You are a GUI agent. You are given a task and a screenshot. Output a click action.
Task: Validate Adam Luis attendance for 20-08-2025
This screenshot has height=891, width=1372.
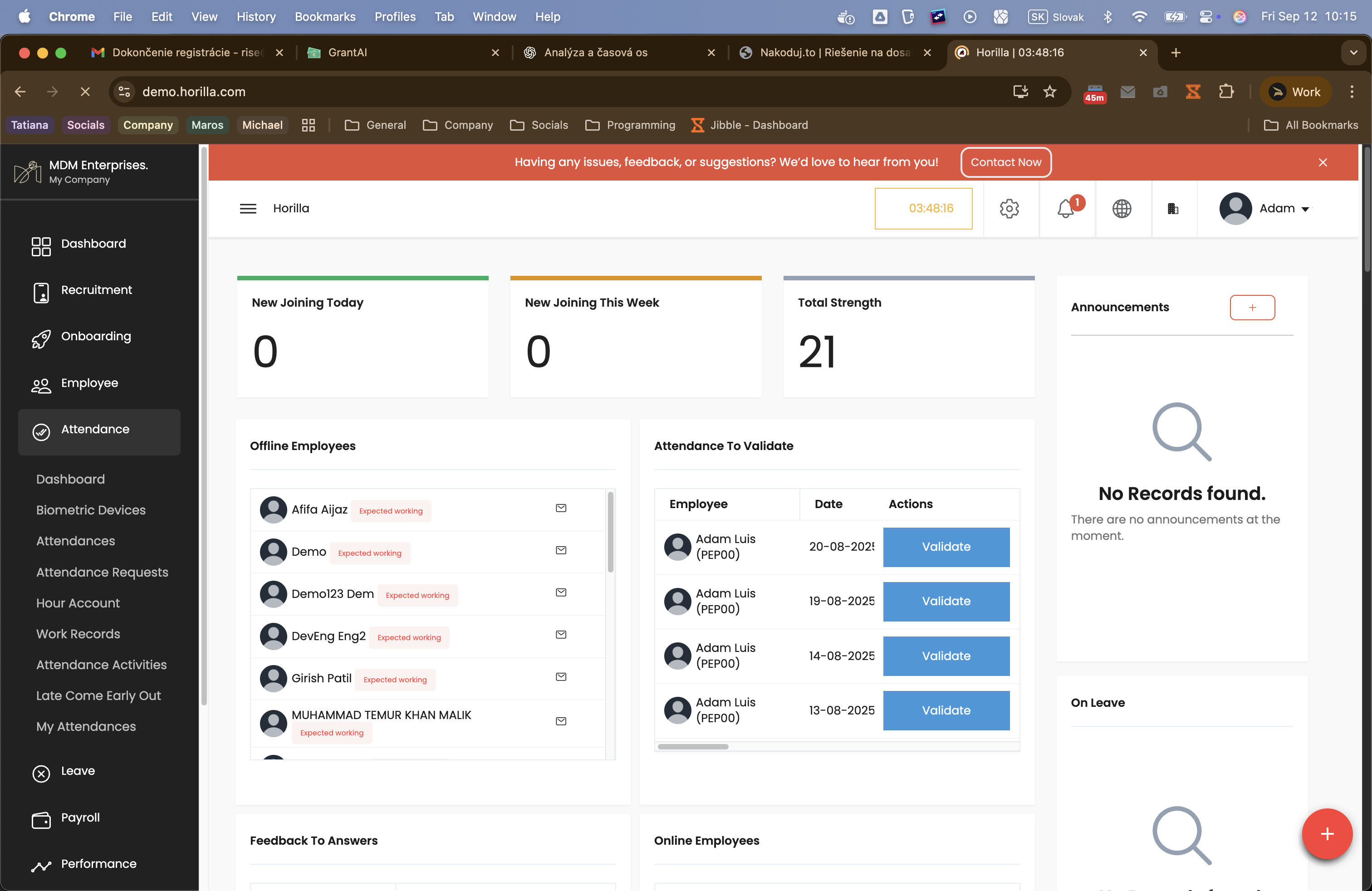pos(946,546)
